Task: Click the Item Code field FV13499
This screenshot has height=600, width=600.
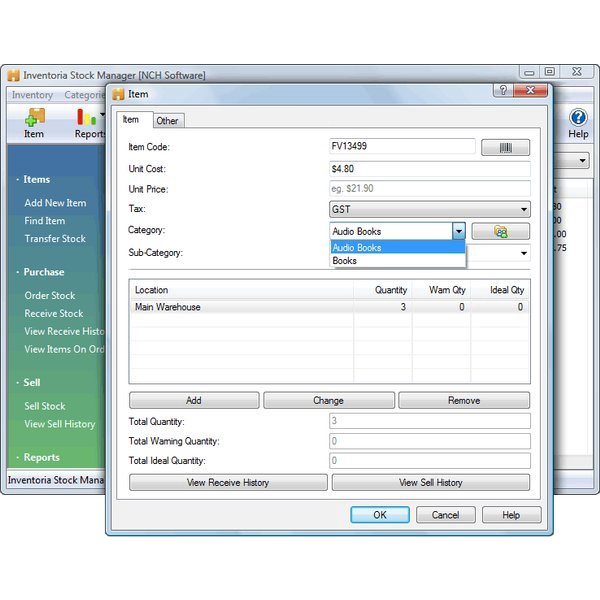Action: tap(402, 146)
